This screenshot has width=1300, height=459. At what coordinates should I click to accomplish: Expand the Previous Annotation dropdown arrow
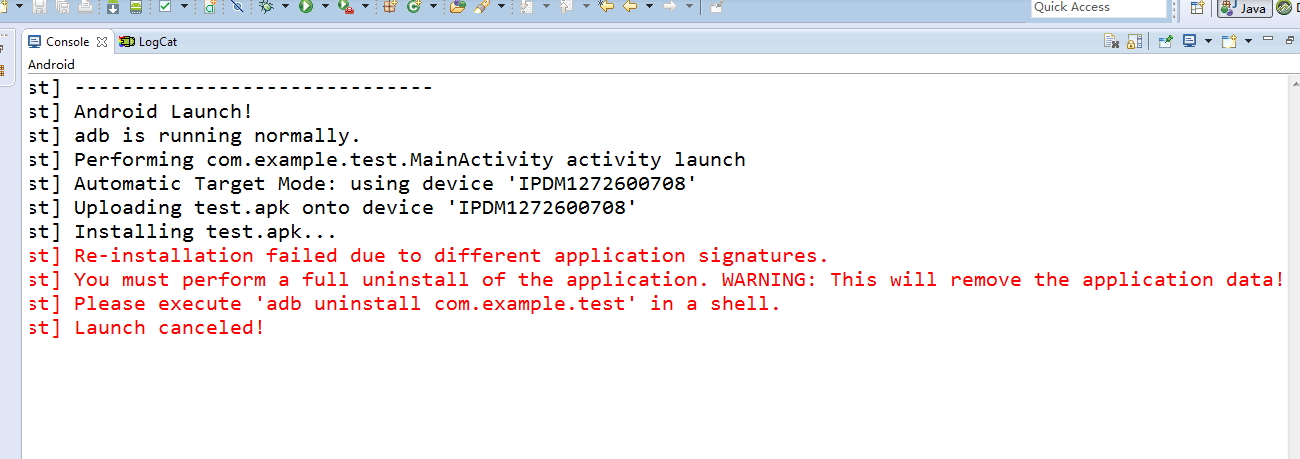(x=585, y=6)
